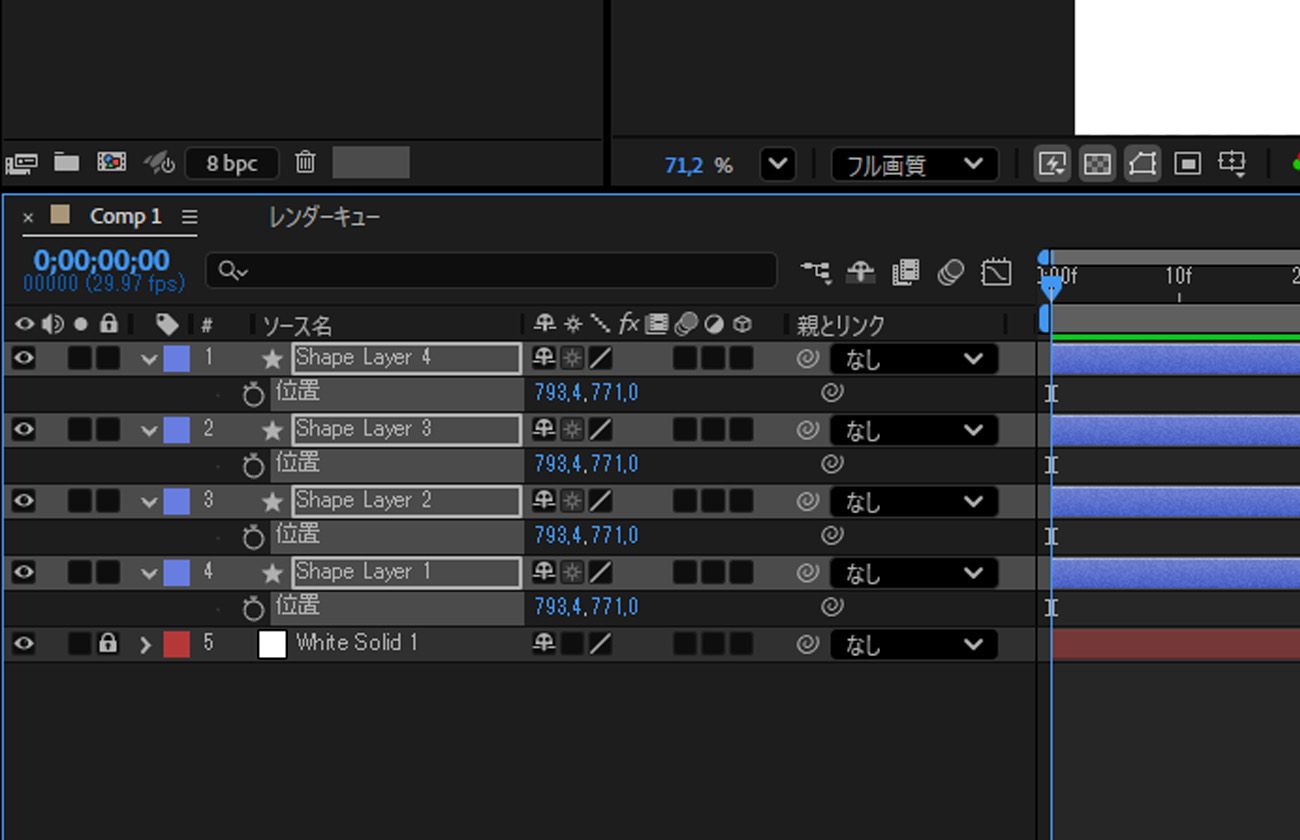
Task: Click the frame blending icon
Action: pyautogui.click(x=906, y=272)
